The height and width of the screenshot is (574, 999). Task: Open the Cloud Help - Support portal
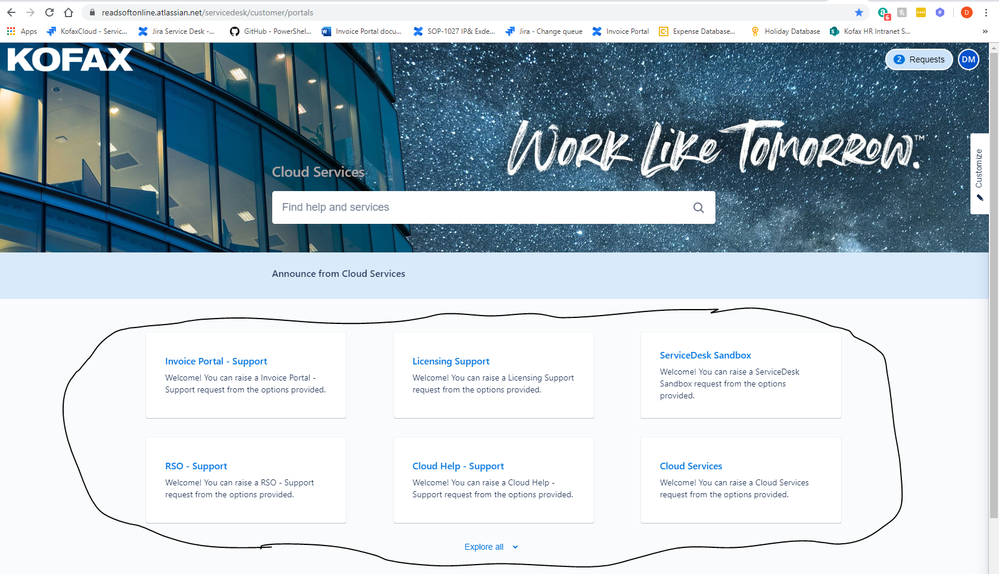click(x=494, y=480)
